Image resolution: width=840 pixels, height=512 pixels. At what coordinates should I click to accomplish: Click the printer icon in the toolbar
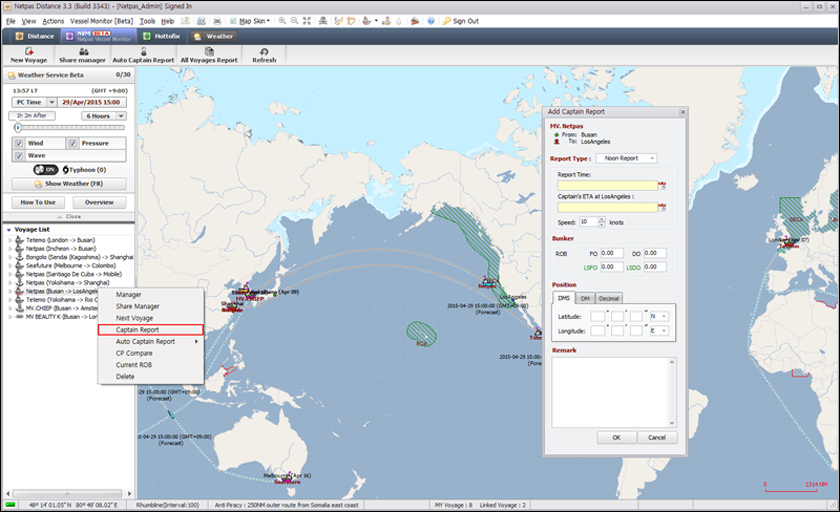coord(217,21)
